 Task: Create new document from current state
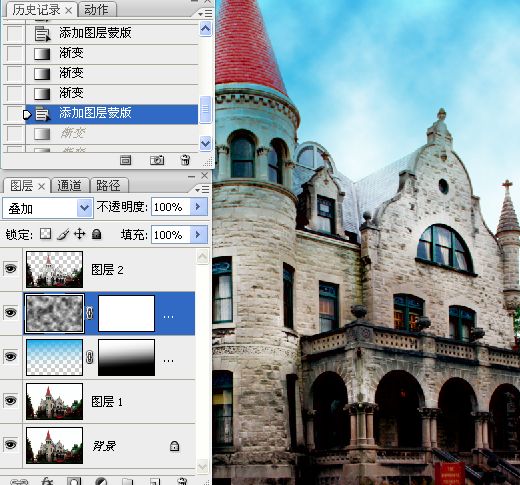(125, 160)
